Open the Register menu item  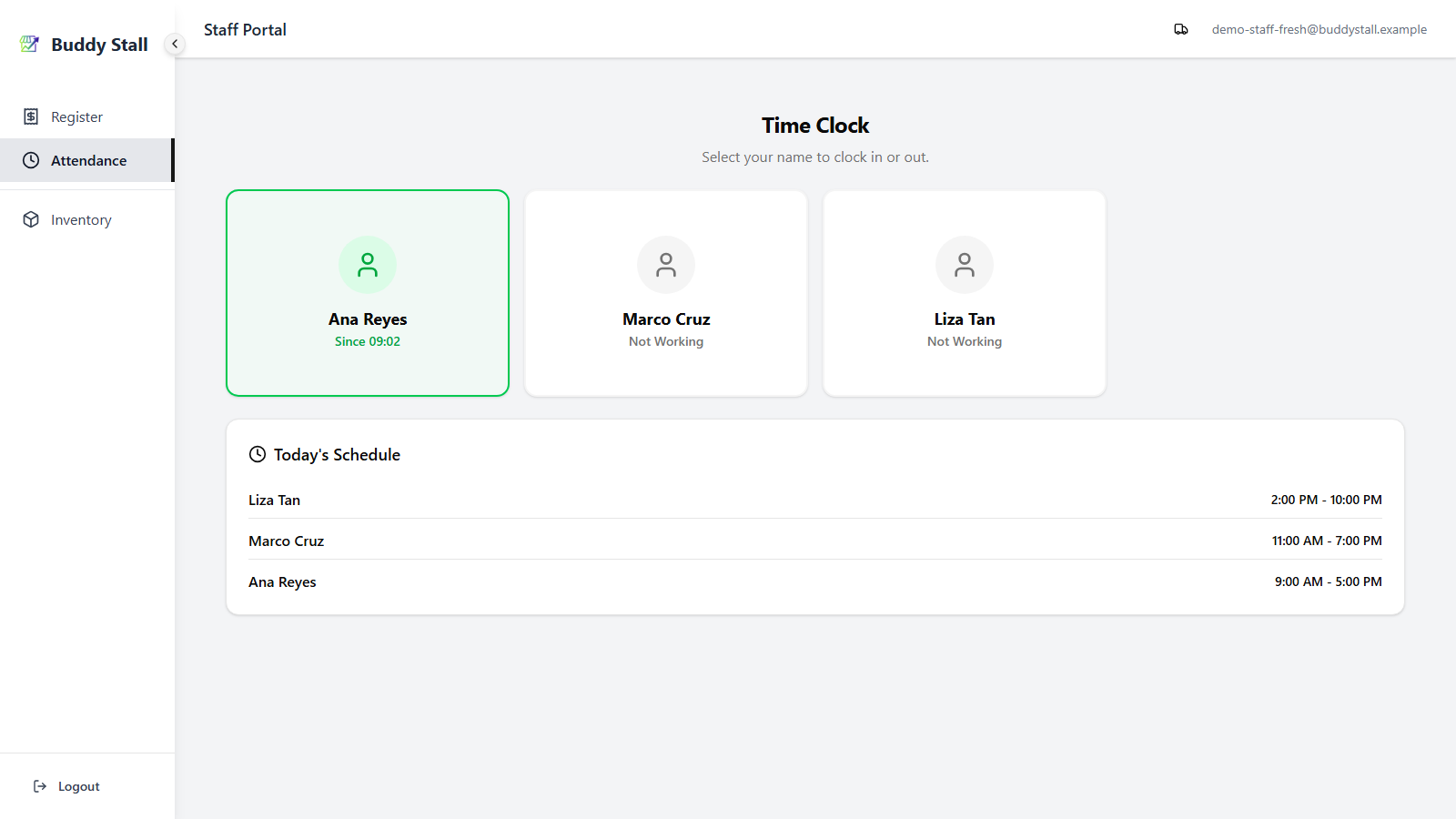pyautogui.click(x=87, y=116)
